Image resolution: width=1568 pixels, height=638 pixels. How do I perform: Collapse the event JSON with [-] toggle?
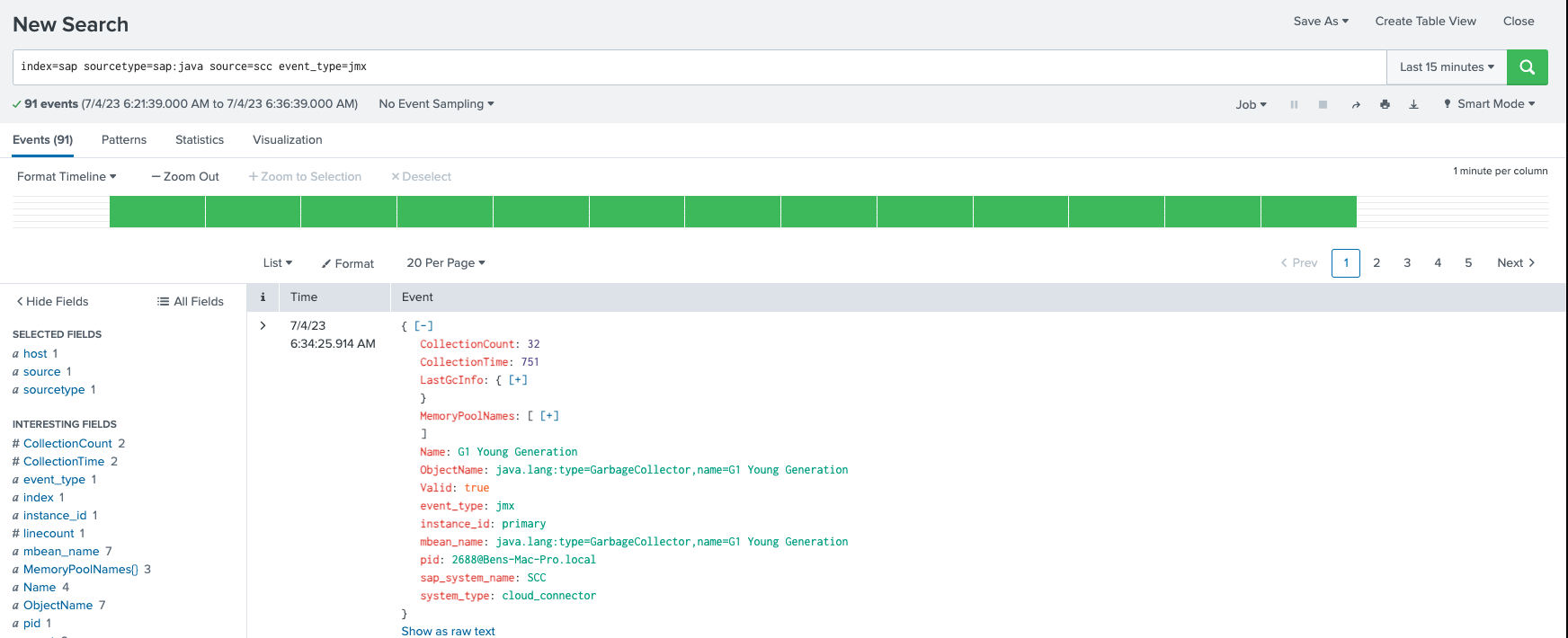[x=423, y=326]
